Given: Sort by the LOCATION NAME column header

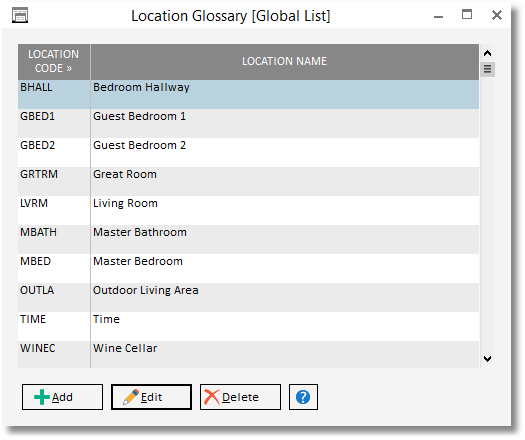Looking at the screenshot, I should coord(285,62).
